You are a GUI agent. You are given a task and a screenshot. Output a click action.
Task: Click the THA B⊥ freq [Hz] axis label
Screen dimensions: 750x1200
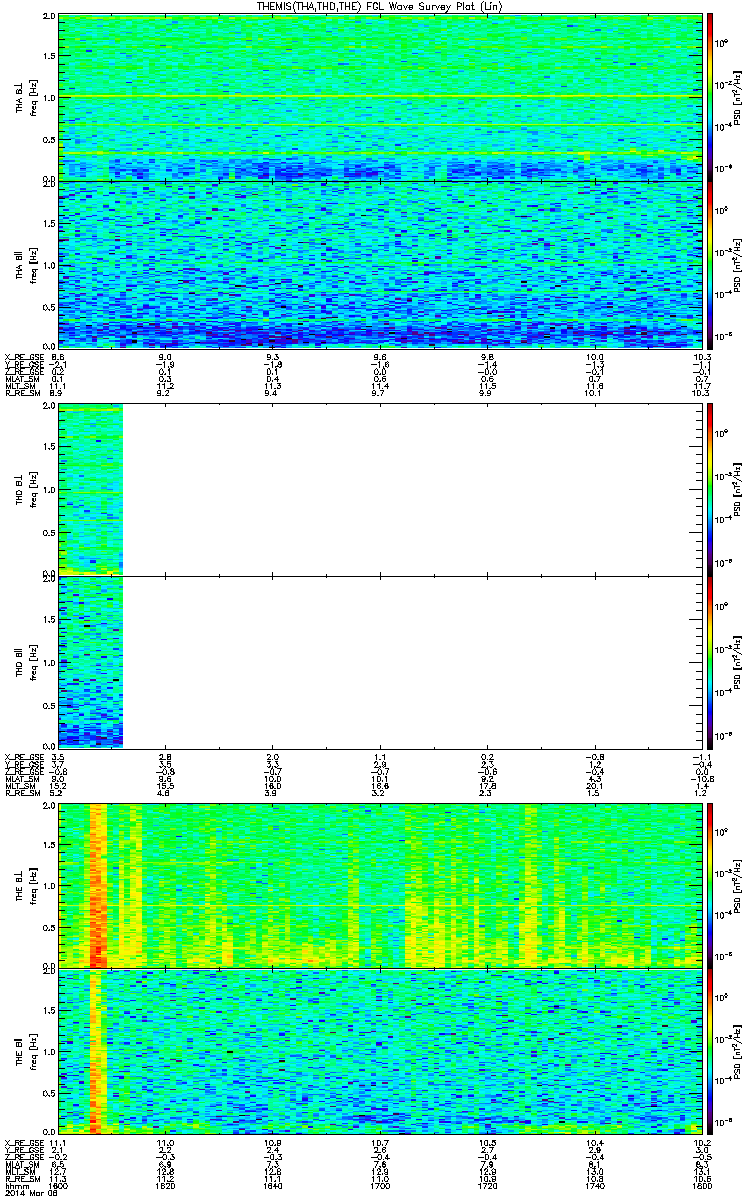click(34, 97)
